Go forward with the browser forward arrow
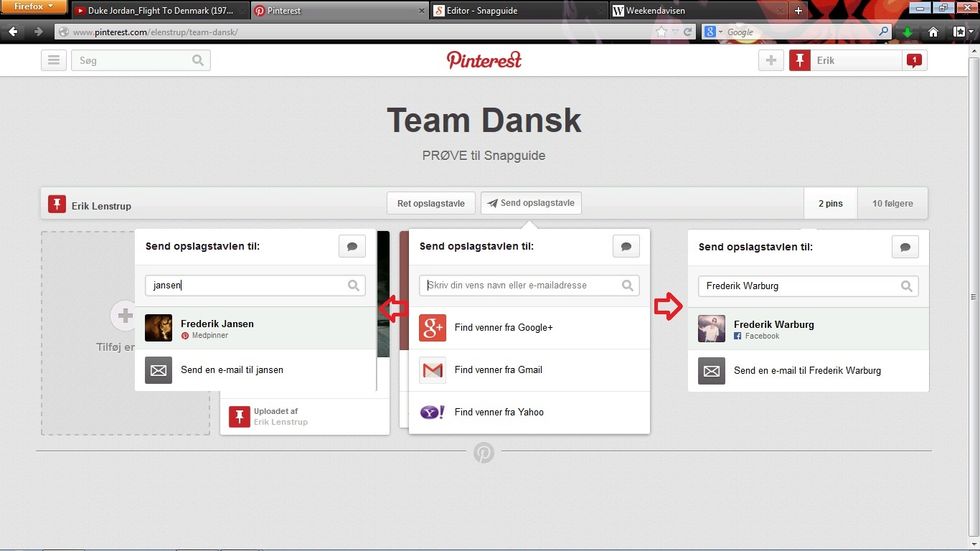This screenshot has height=551, width=980. point(38,31)
